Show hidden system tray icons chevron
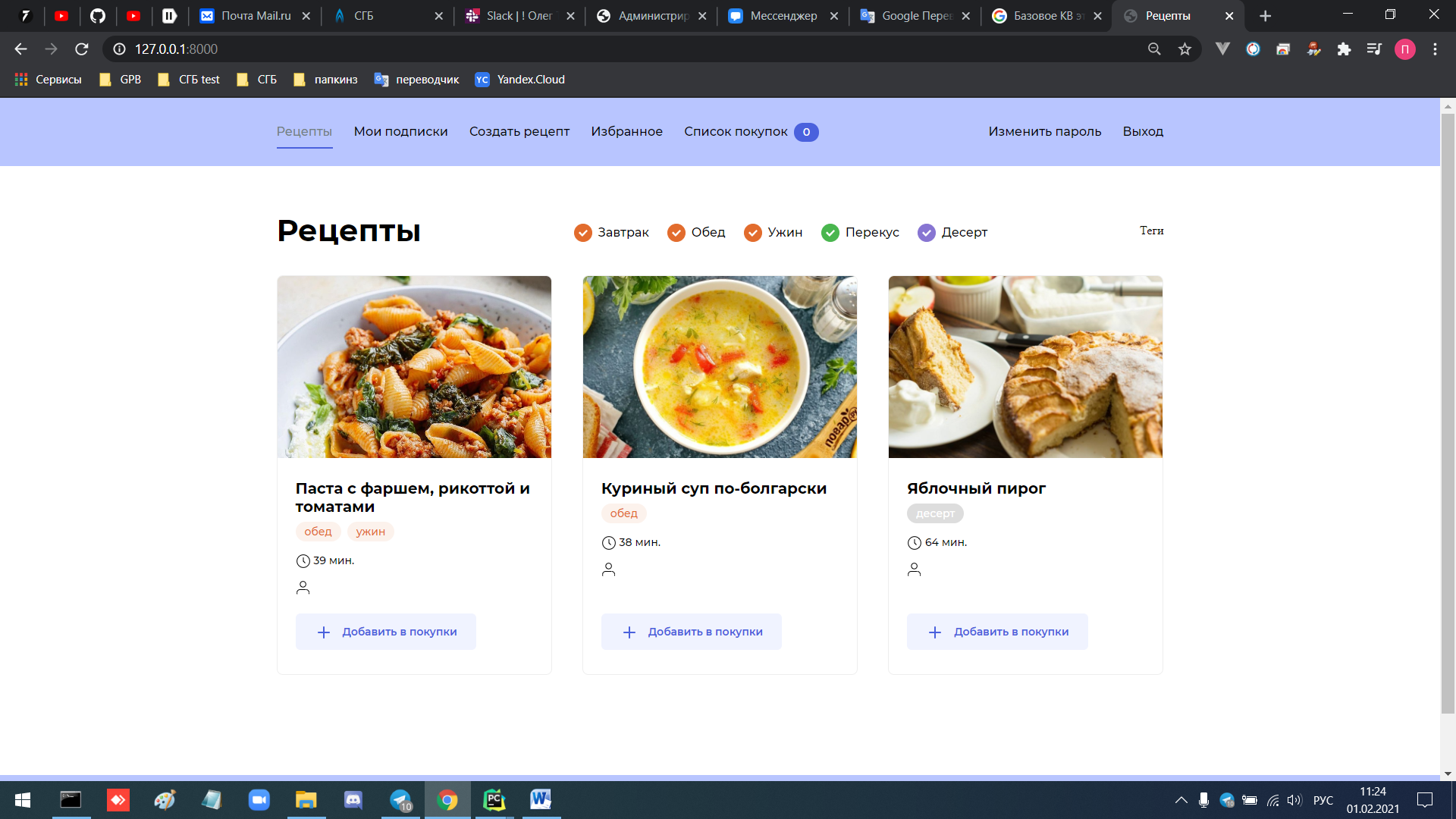Viewport: 1456px width, 819px height. pyautogui.click(x=1181, y=800)
